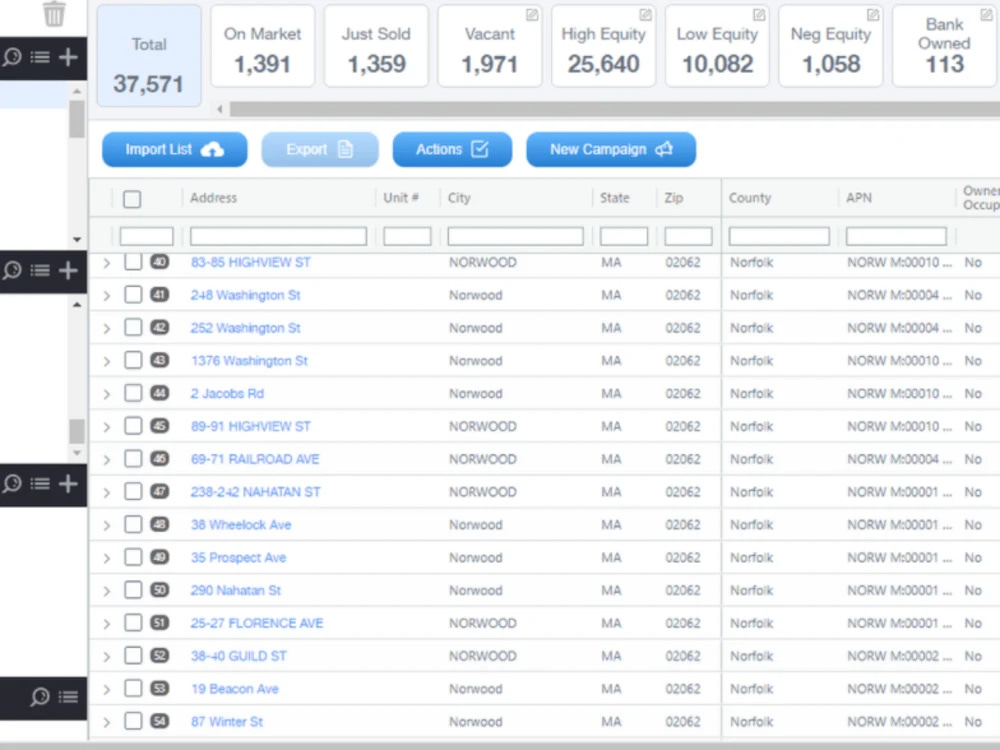Check the box for 252 Washington St

pos(133,327)
